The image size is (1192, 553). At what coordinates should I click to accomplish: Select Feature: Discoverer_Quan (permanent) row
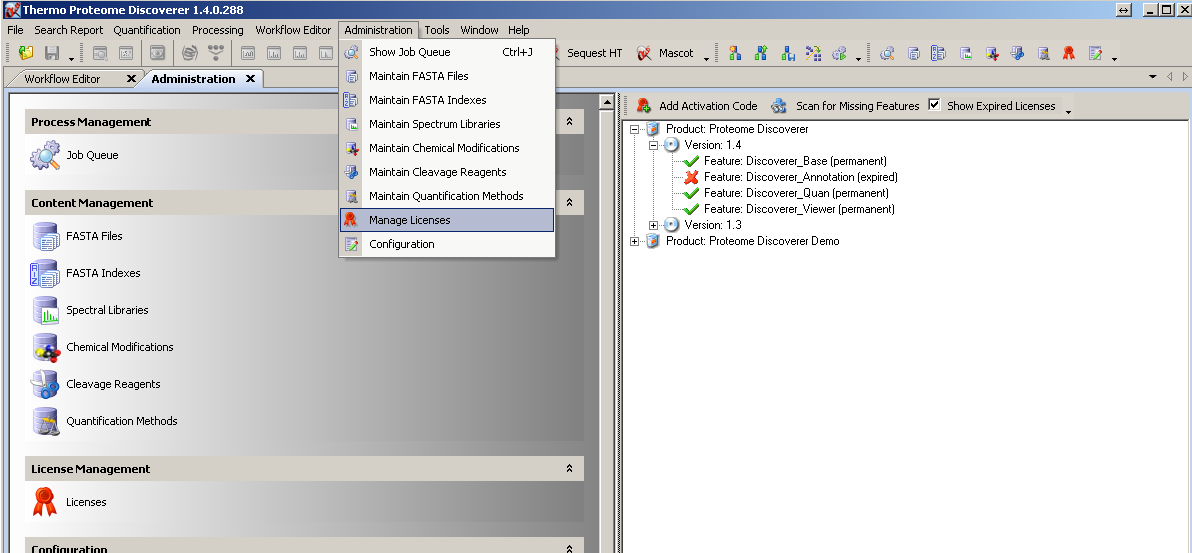point(796,193)
